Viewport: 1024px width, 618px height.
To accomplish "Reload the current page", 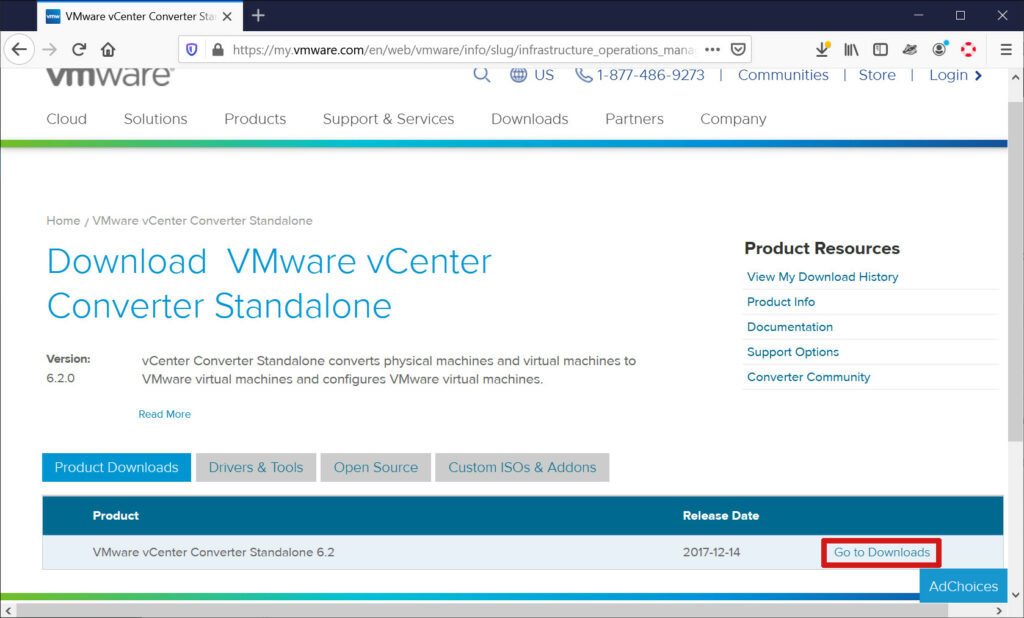I will (x=79, y=50).
